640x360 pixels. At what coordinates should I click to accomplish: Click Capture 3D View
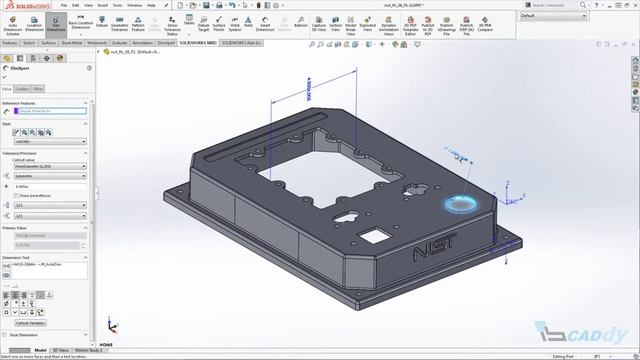coord(319,24)
